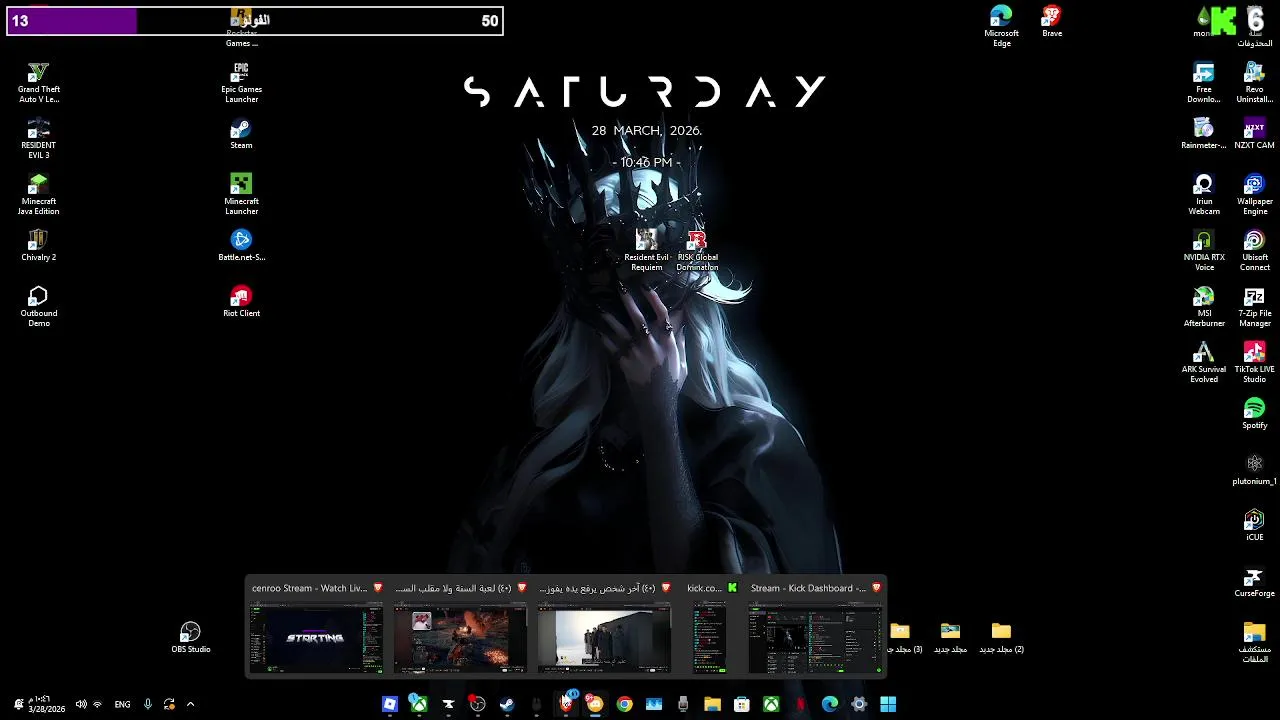Open the Rainmeter desktop shortcut
This screenshot has width=1280, height=720.
(x=1203, y=134)
